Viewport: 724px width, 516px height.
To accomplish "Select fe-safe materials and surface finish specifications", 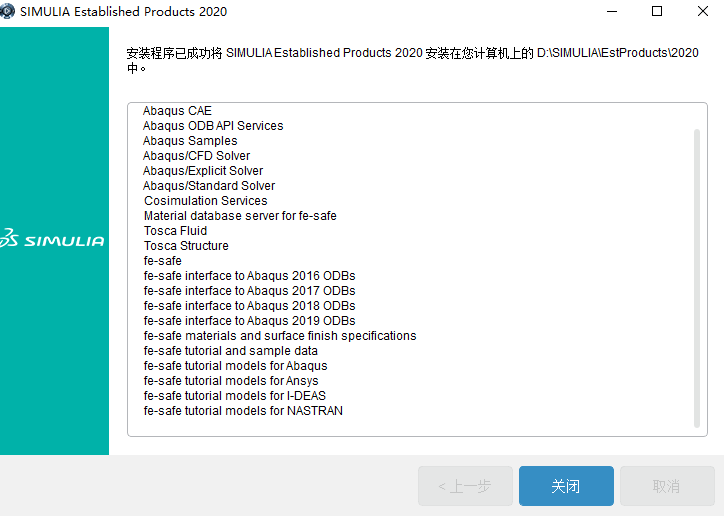I will click(280, 336).
